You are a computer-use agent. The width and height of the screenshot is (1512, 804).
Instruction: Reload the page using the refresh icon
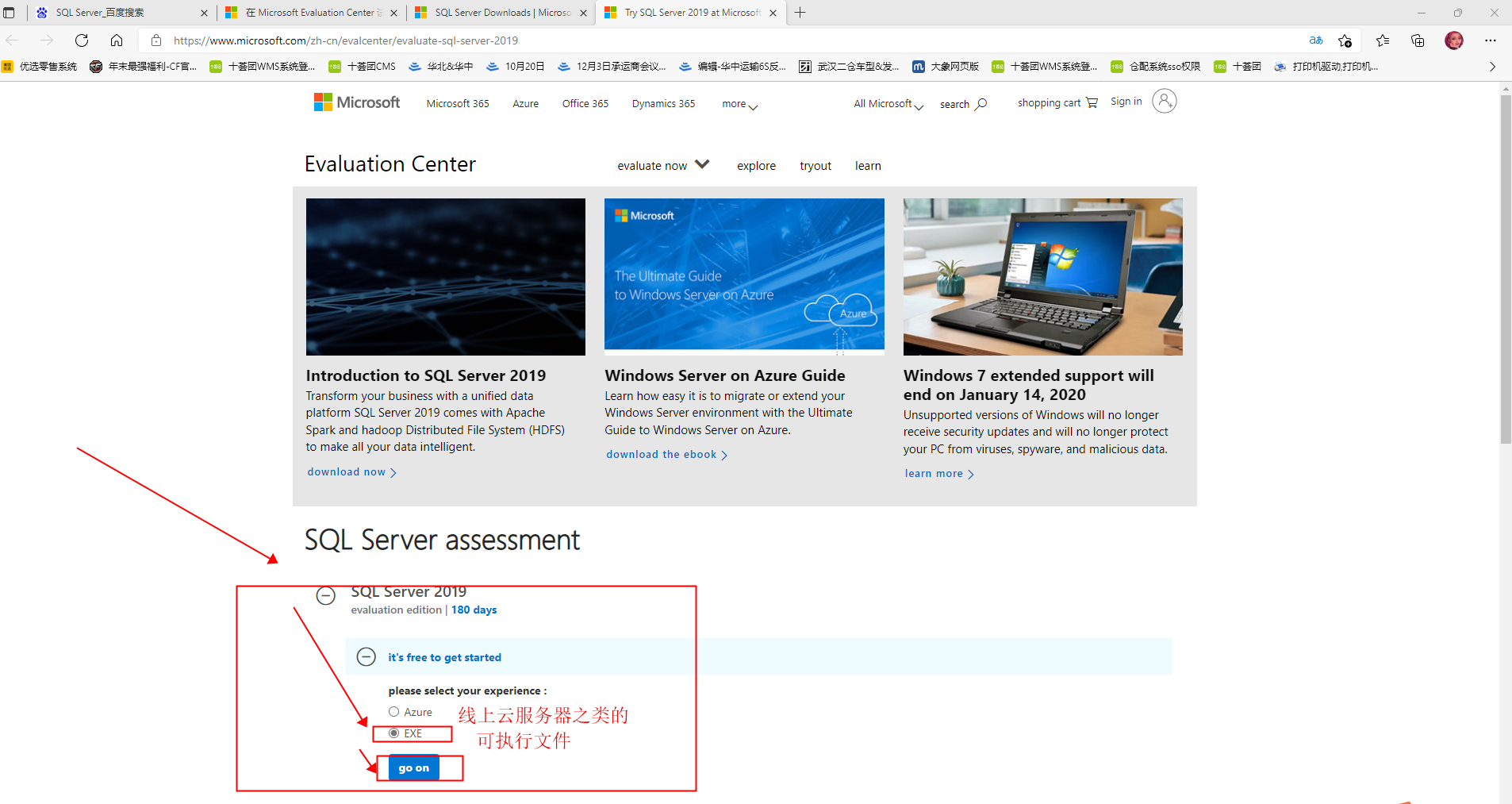(82, 40)
